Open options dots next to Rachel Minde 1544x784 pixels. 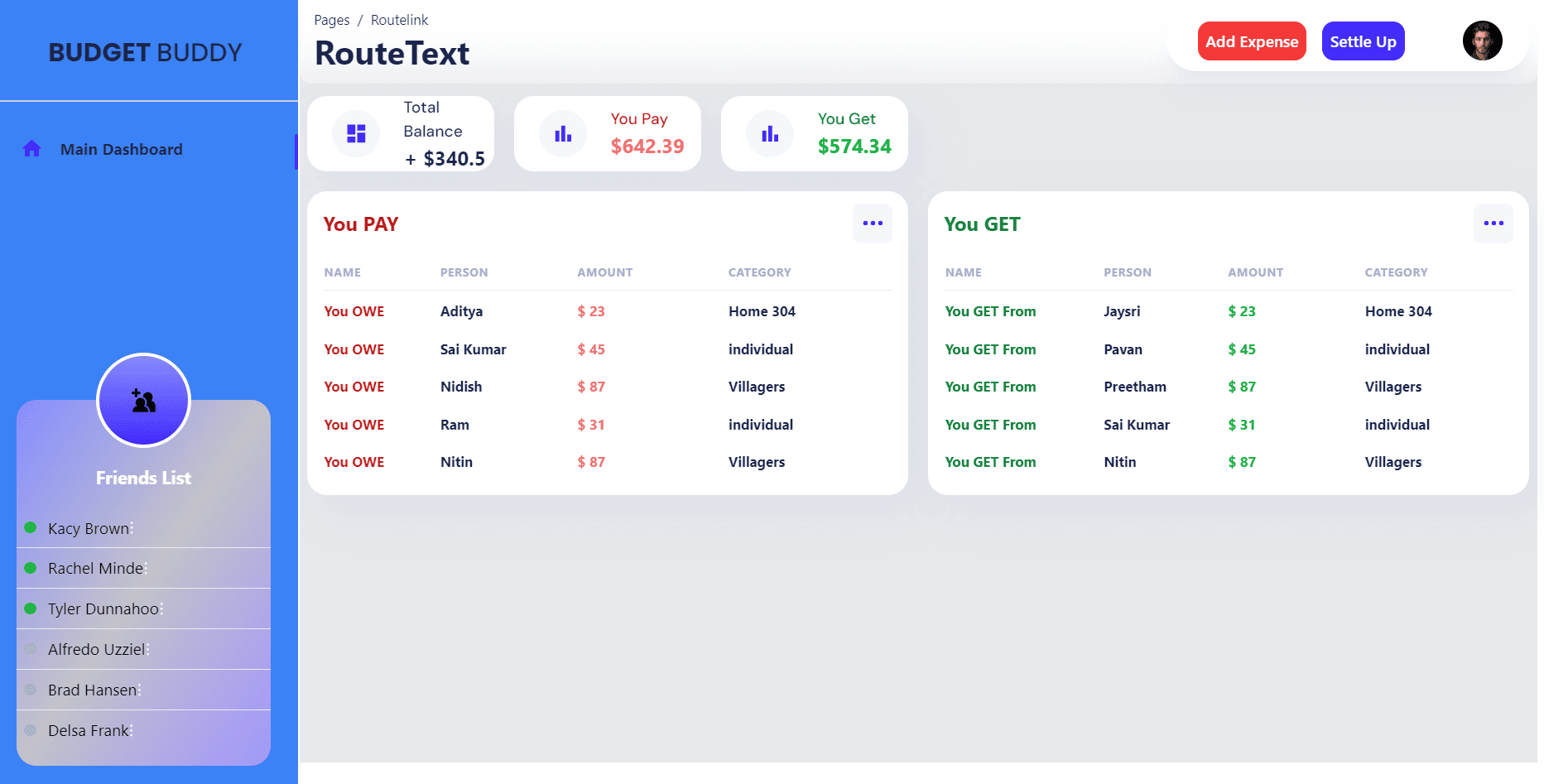tap(146, 568)
